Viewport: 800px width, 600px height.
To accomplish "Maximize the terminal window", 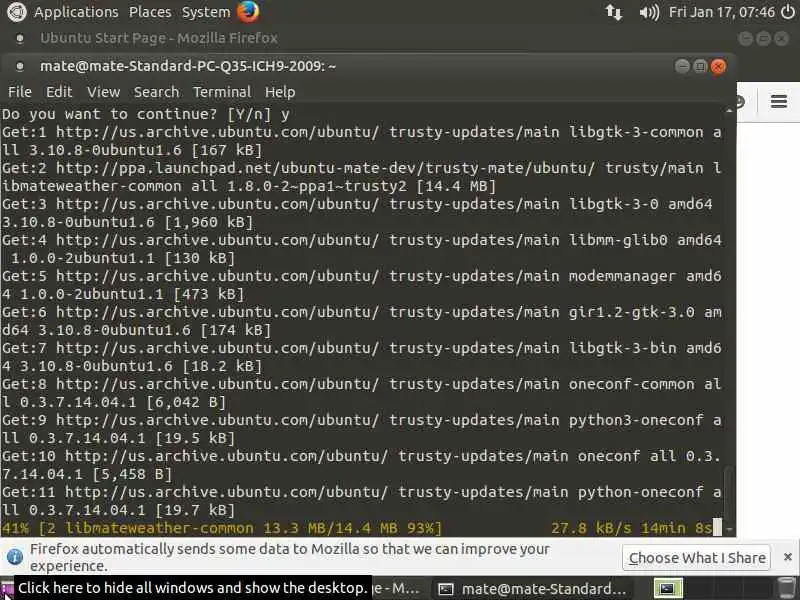I will point(701,66).
